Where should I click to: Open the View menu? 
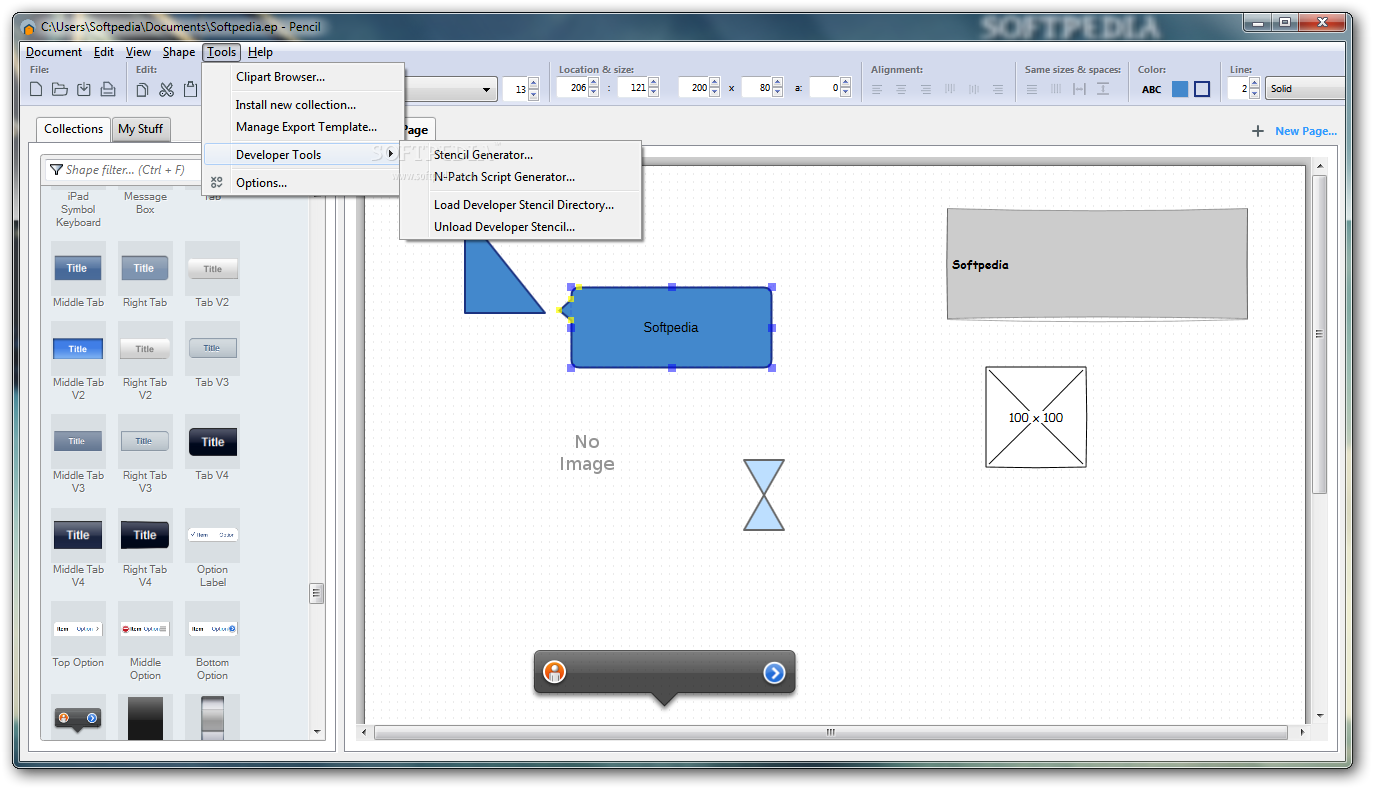point(139,52)
